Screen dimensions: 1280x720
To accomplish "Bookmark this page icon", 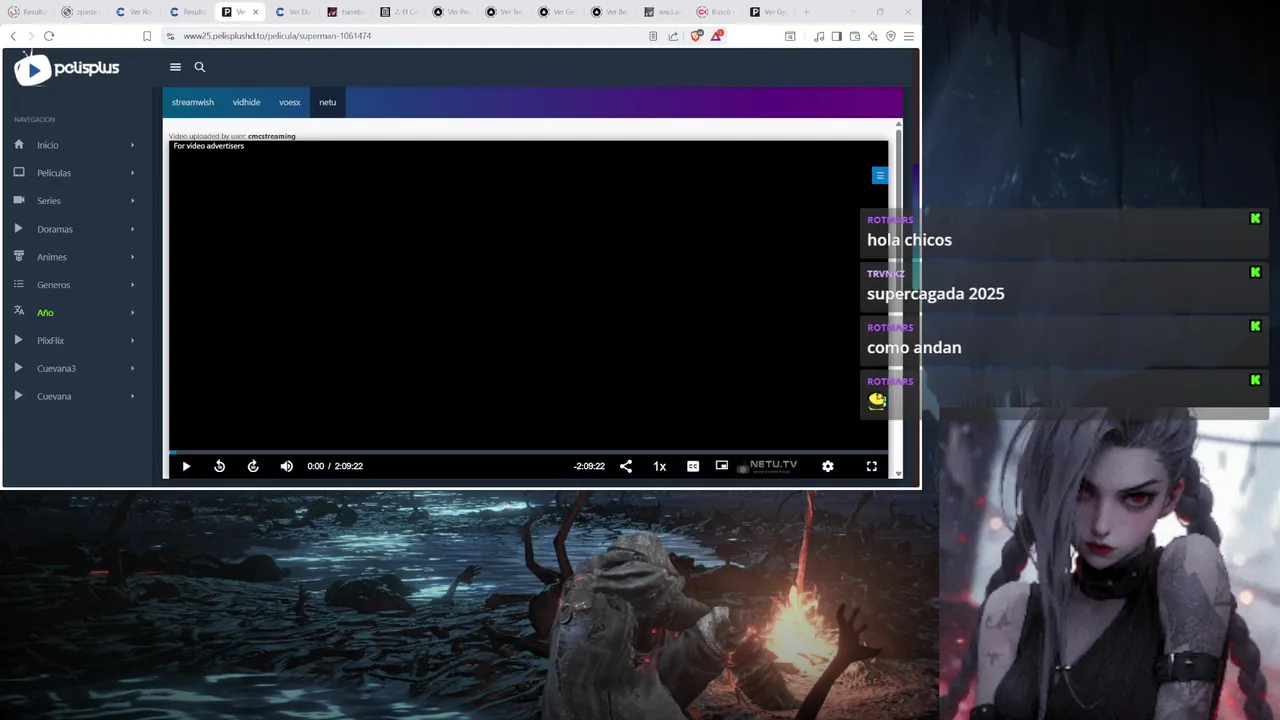I will tap(147, 36).
